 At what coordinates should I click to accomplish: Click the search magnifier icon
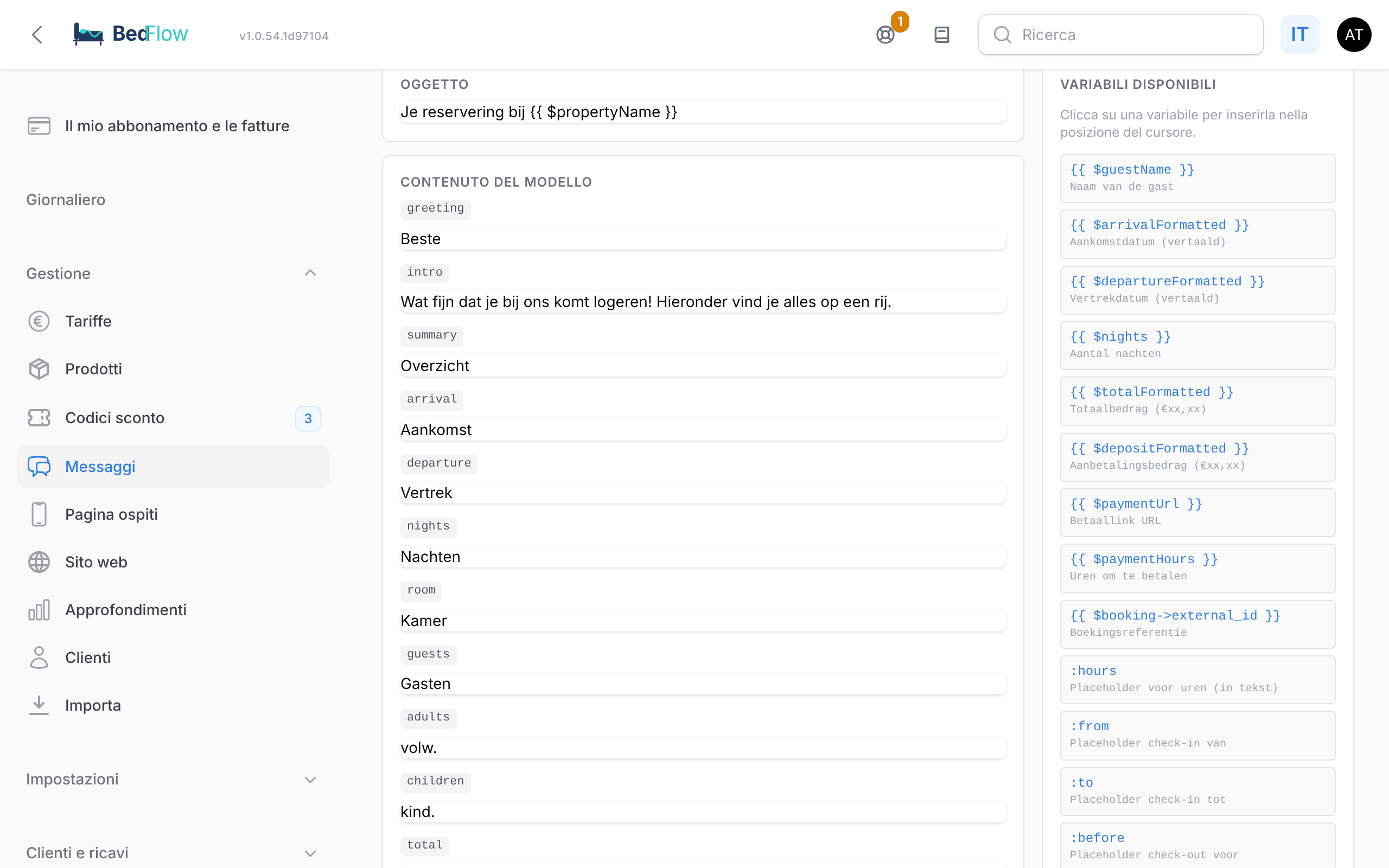tap(1002, 35)
